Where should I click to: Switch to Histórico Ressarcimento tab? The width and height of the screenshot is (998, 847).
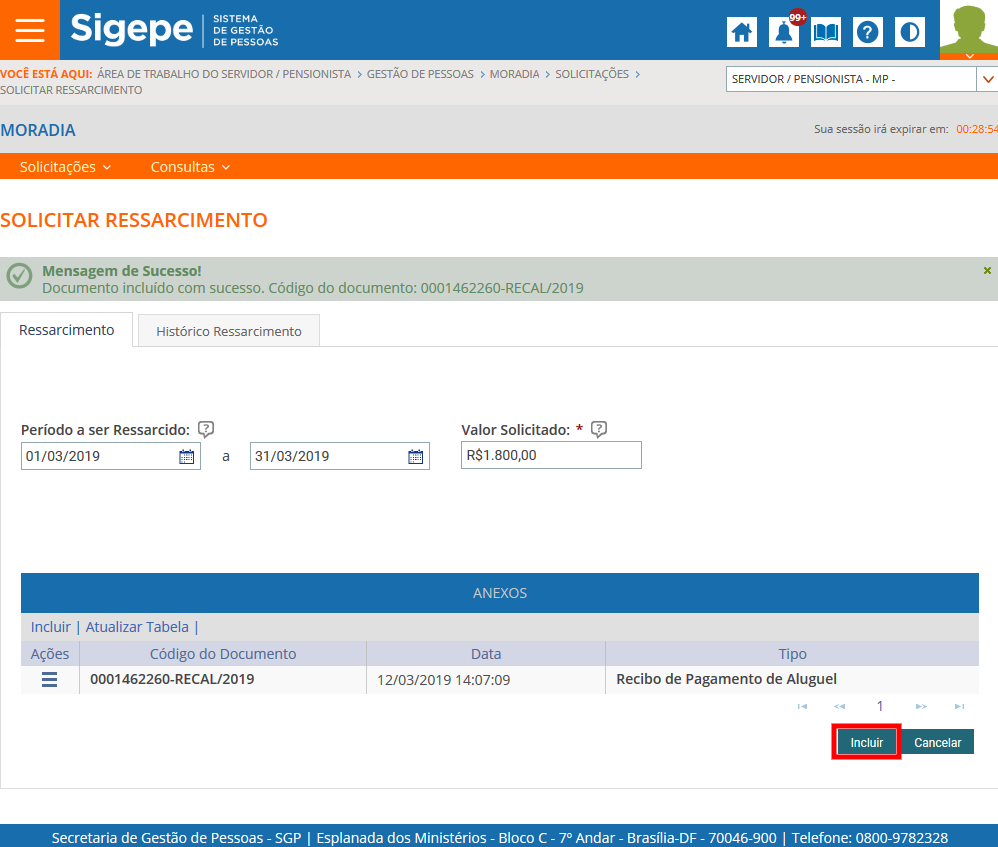pyautogui.click(x=228, y=331)
